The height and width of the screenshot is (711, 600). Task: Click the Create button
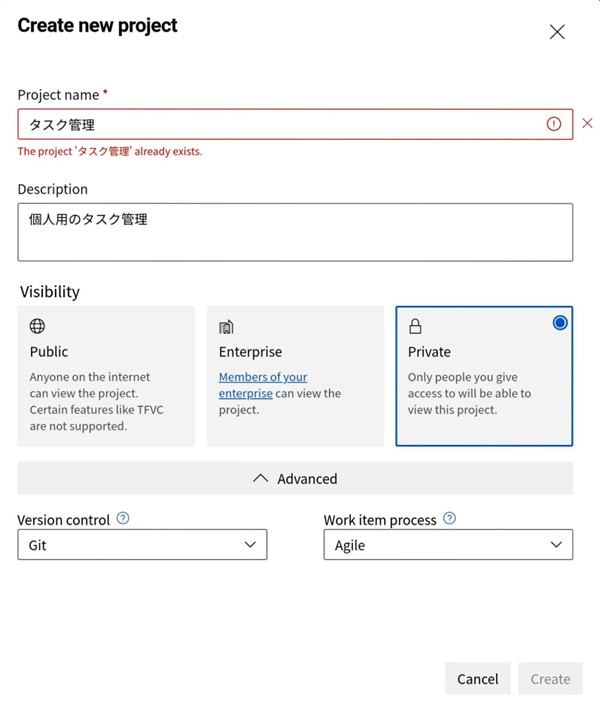pos(550,679)
